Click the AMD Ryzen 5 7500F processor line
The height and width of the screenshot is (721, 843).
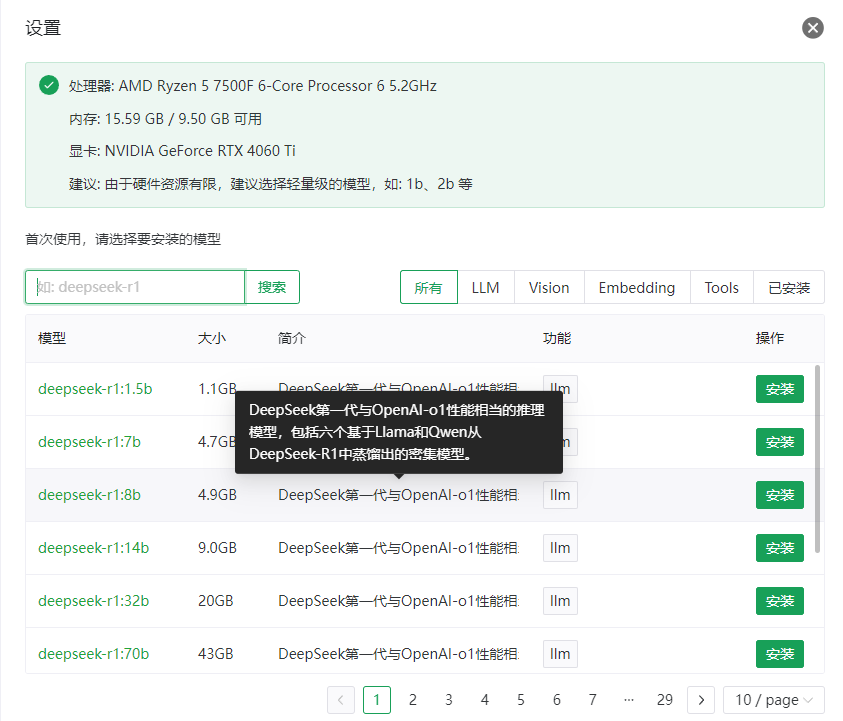[x=253, y=86]
